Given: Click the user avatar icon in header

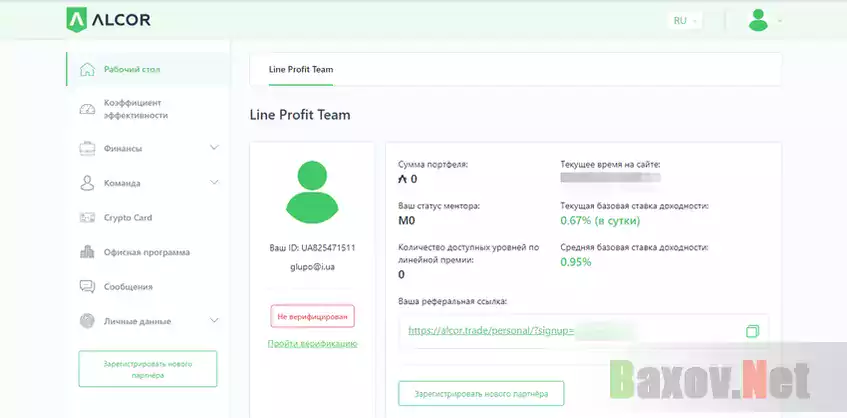Looking at the screenshot, I should (x=758, y=21).
